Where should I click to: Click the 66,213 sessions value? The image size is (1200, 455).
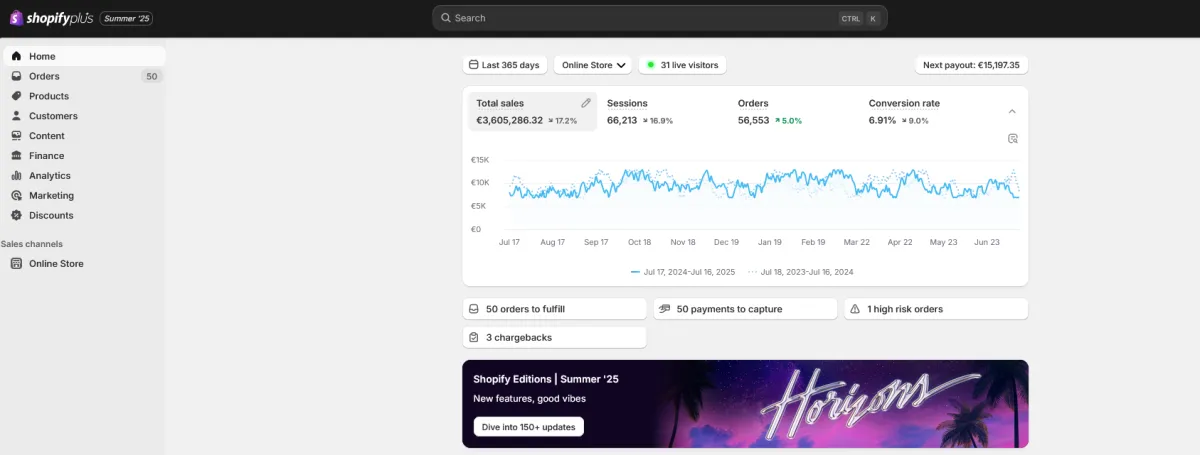622,120
